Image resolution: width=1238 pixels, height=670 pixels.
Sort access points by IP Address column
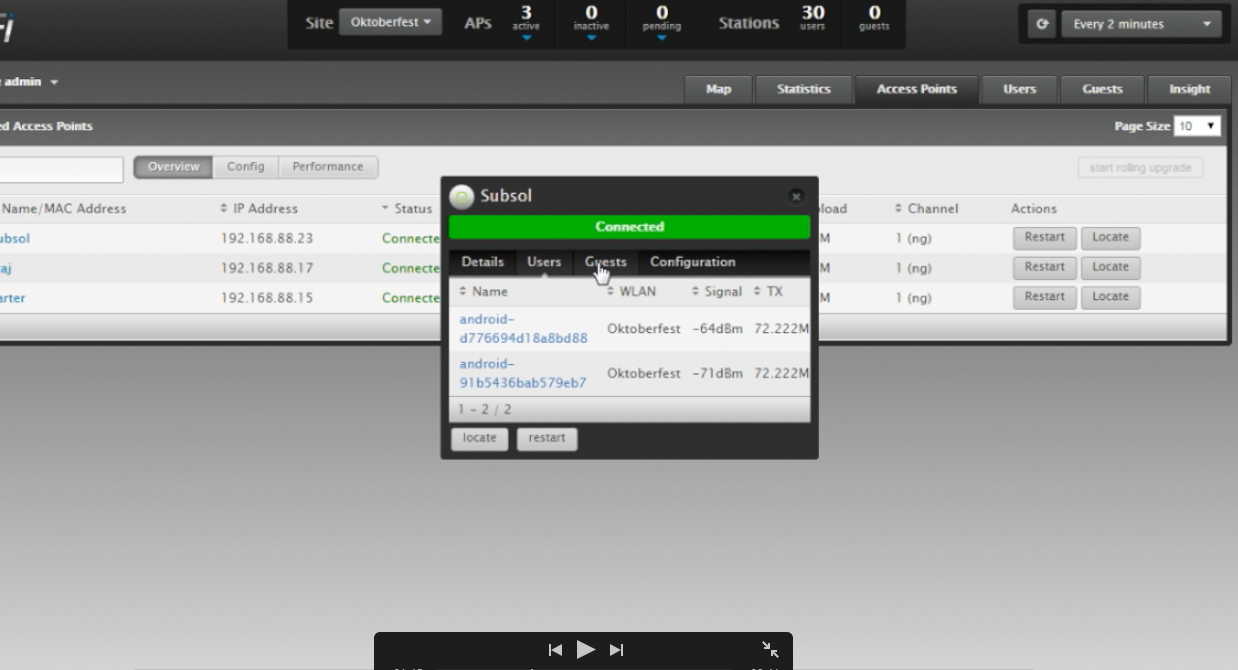[259, 209]
